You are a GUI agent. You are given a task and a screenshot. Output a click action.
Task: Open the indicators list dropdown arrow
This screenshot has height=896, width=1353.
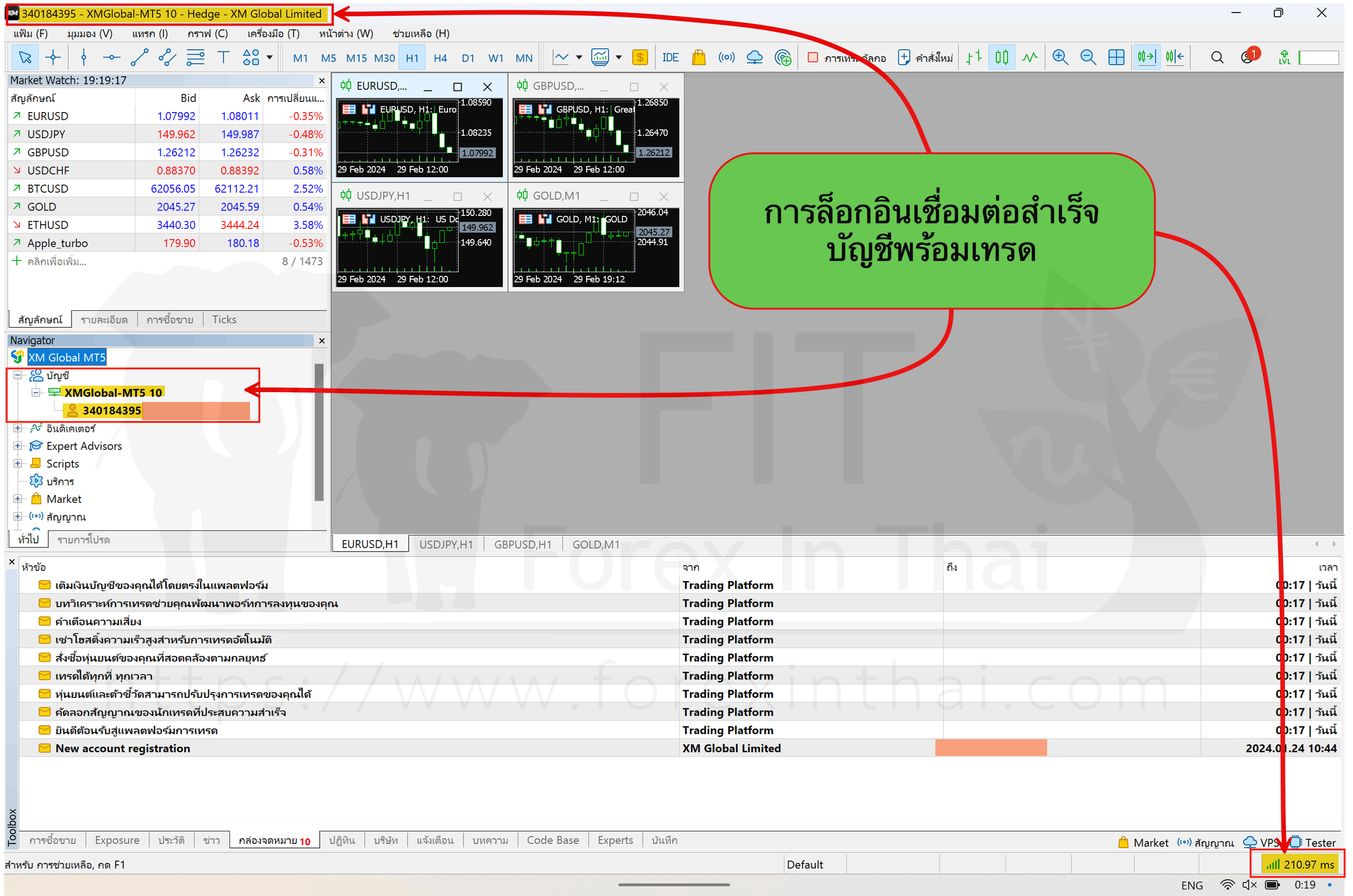point(579,57)
